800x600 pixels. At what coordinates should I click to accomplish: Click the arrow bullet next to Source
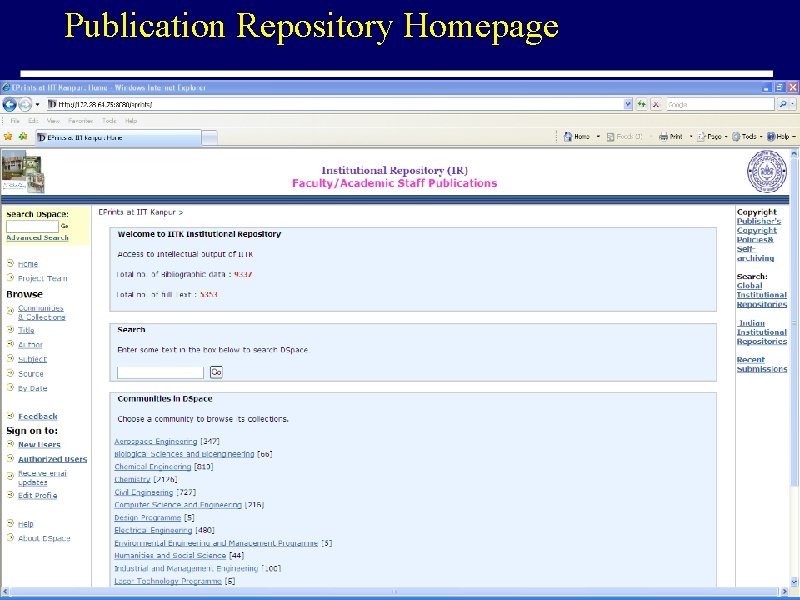10,373
